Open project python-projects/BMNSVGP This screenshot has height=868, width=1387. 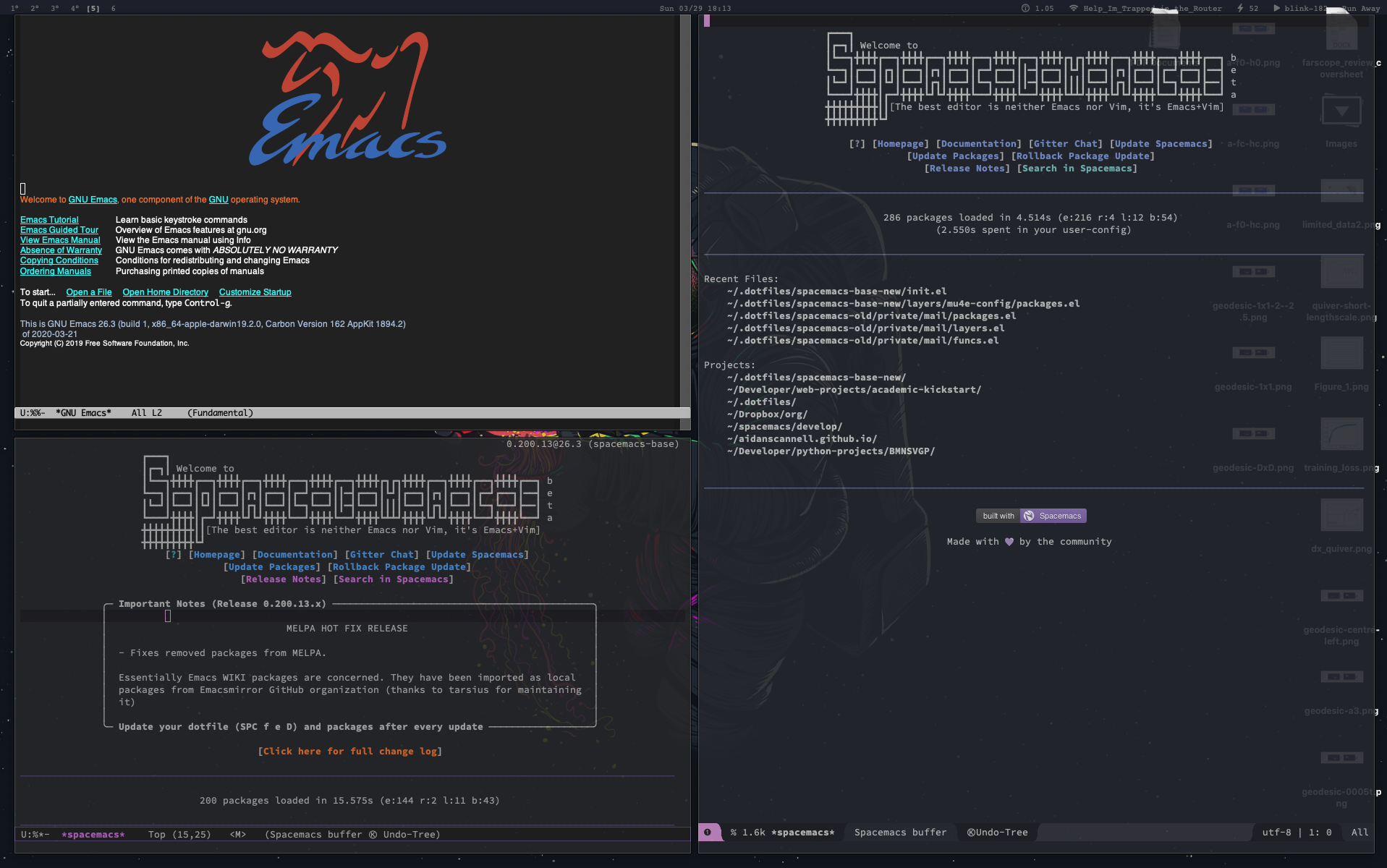831,451
